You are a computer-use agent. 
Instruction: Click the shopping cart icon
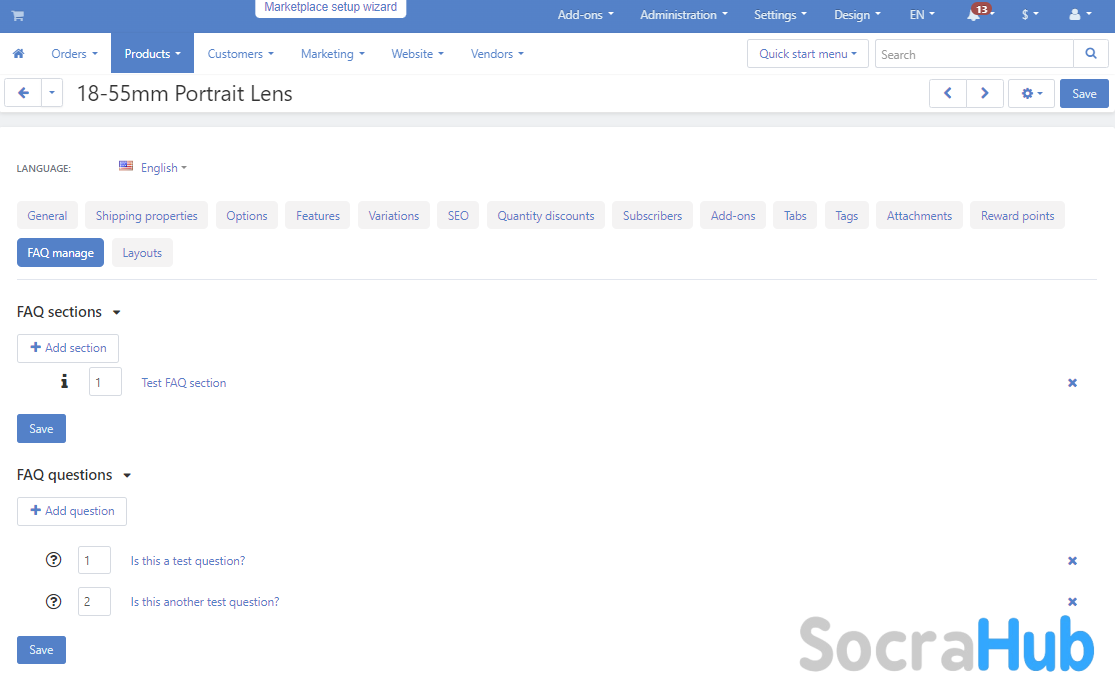pos(17,16)
